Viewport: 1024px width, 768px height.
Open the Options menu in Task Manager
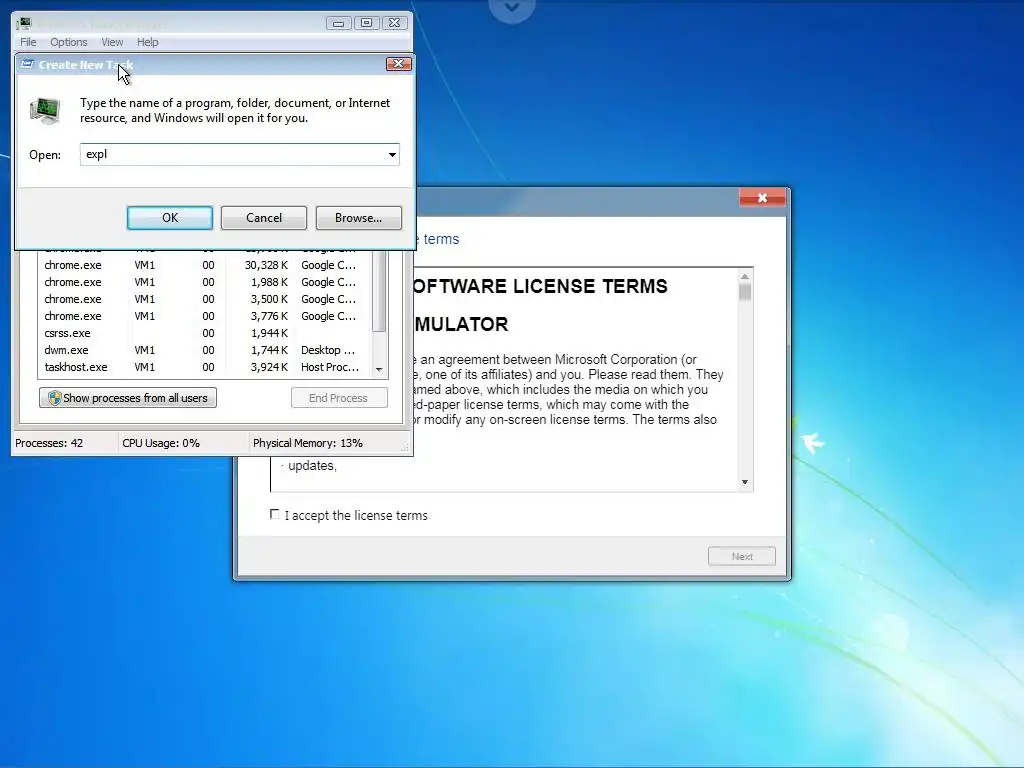[x=69, y=42]
